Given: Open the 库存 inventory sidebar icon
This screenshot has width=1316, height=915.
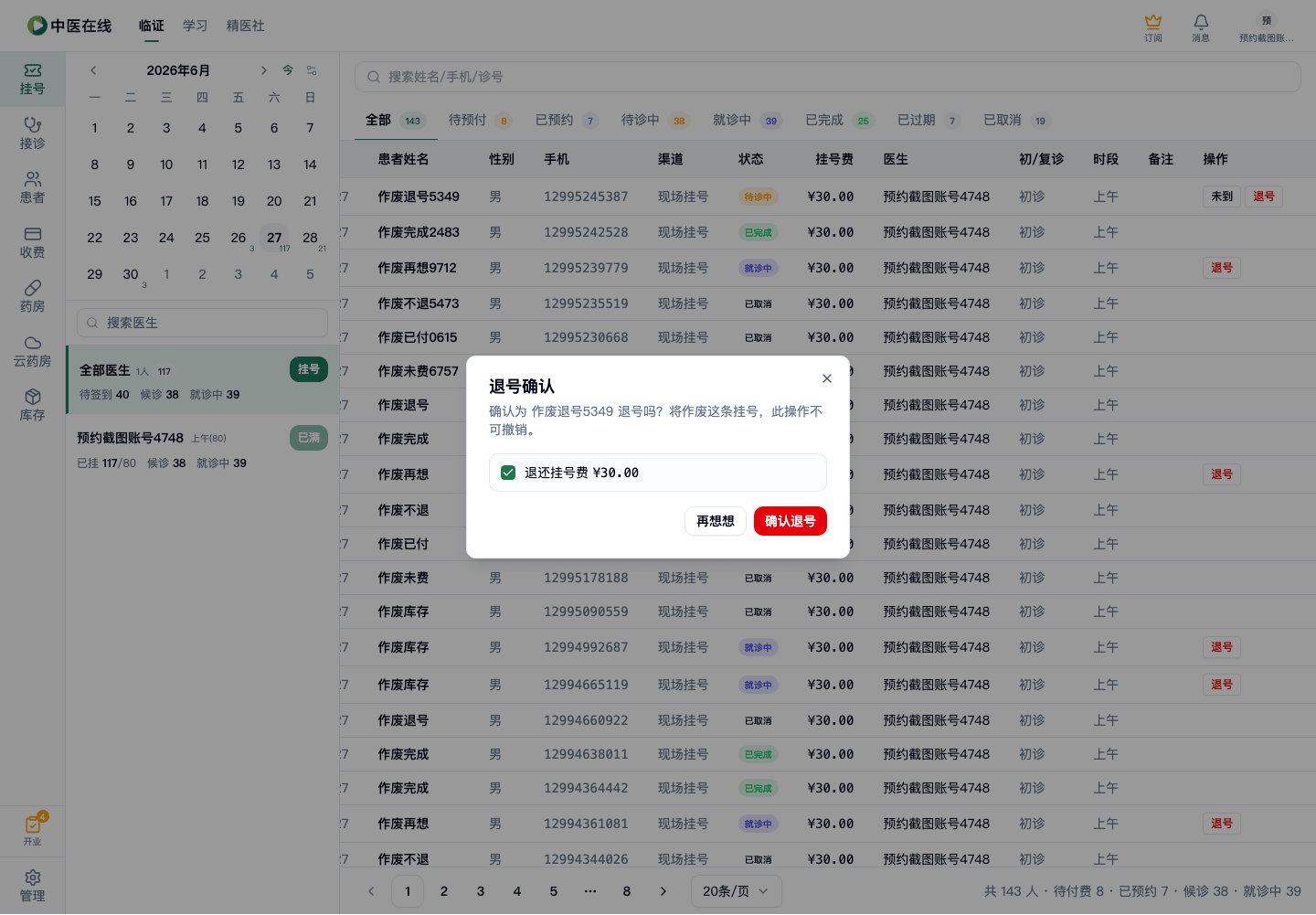Looking at the screenshot, I should 32,406.
